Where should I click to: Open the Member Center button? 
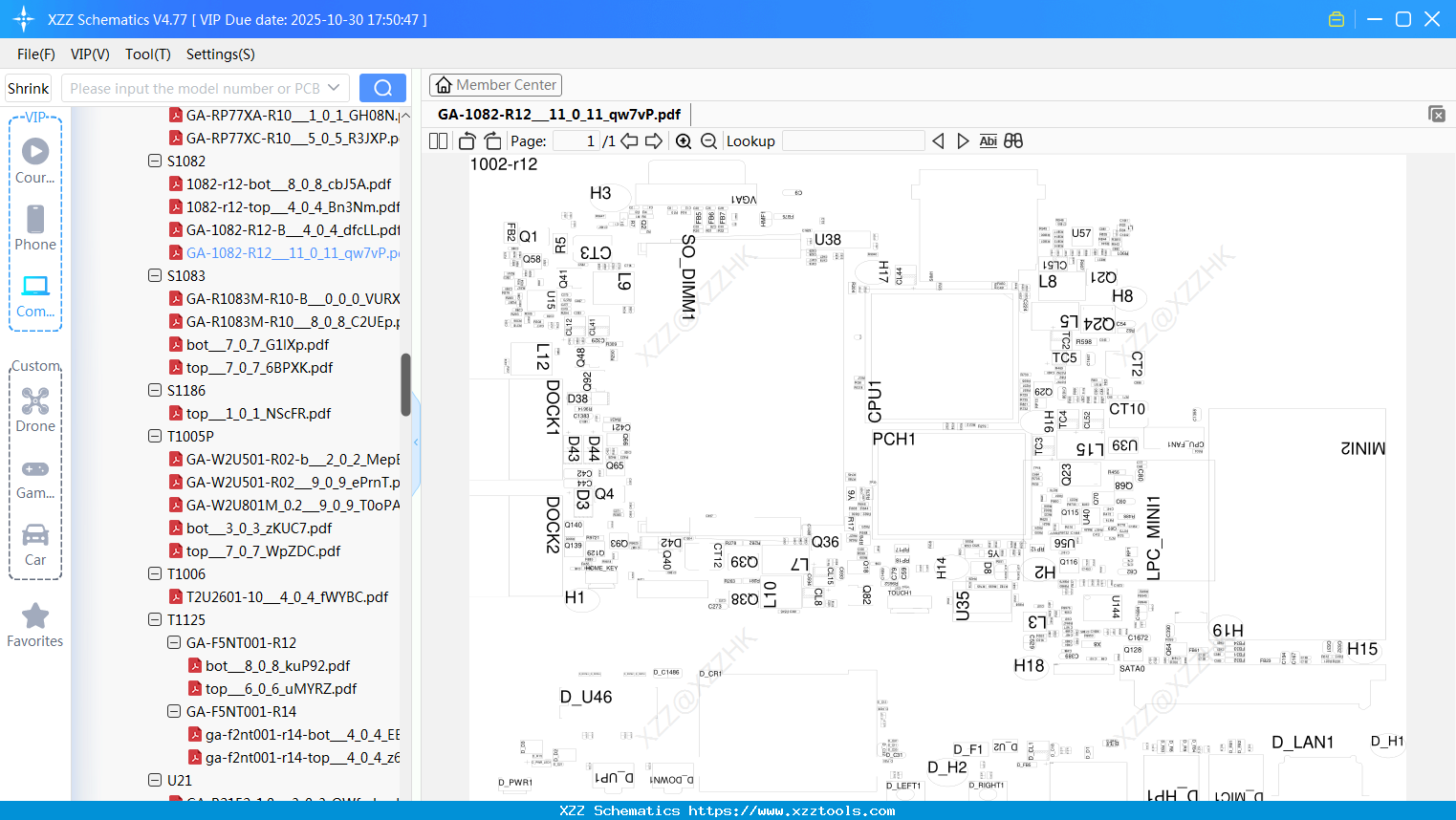pyautogui.click(x=495, y=85)
